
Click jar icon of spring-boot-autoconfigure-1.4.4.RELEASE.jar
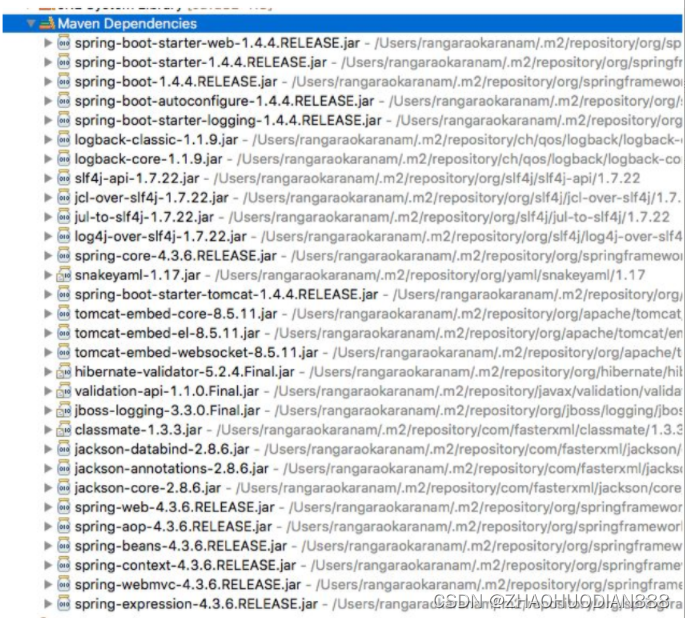[x=64, y=101]
